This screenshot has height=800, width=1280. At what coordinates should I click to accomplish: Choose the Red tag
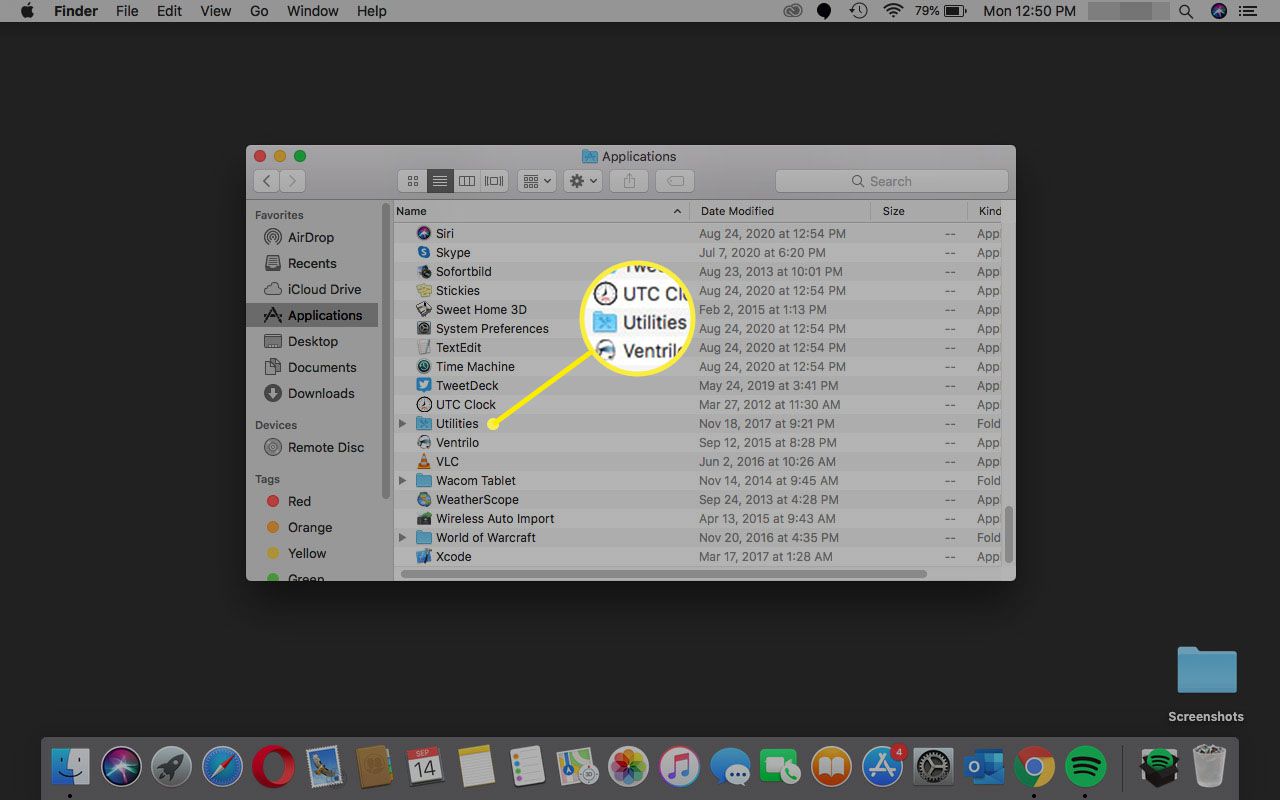(x=299, y=501)
